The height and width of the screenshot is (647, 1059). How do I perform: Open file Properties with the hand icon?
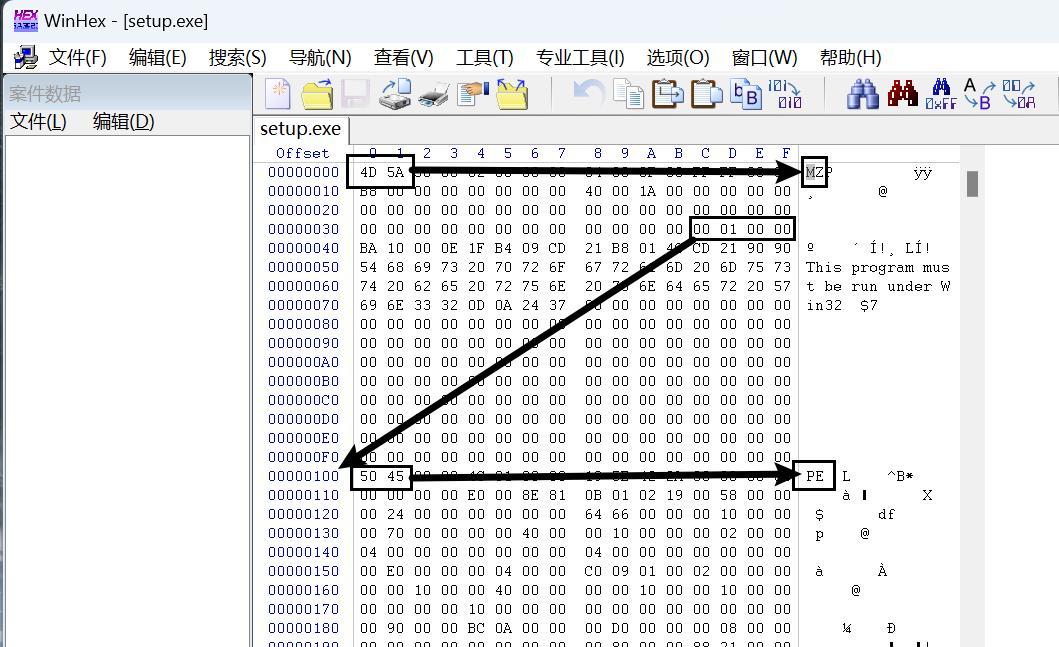point(472,94)
